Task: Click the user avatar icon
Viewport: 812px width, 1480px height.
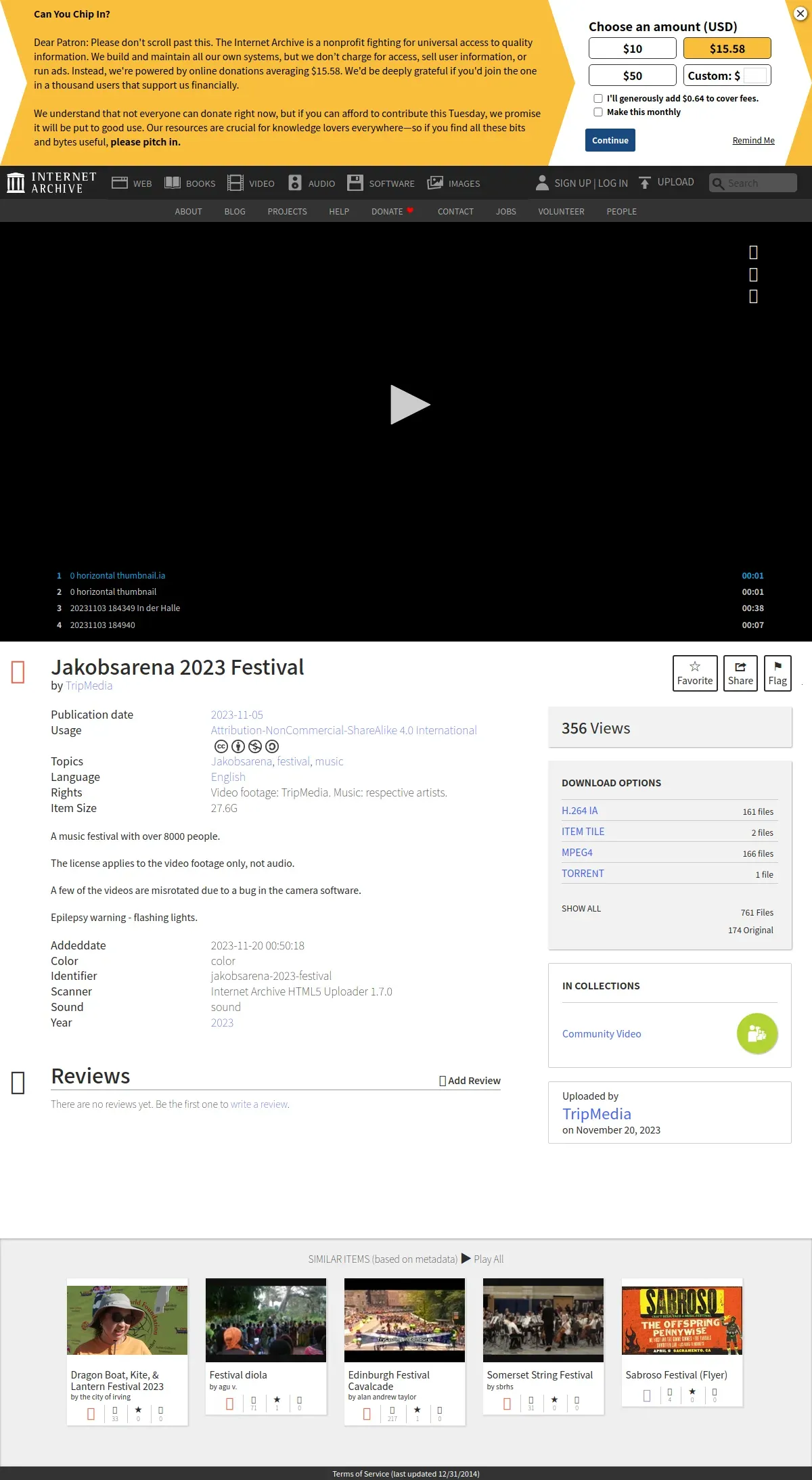Action: (x=542, y=183)
